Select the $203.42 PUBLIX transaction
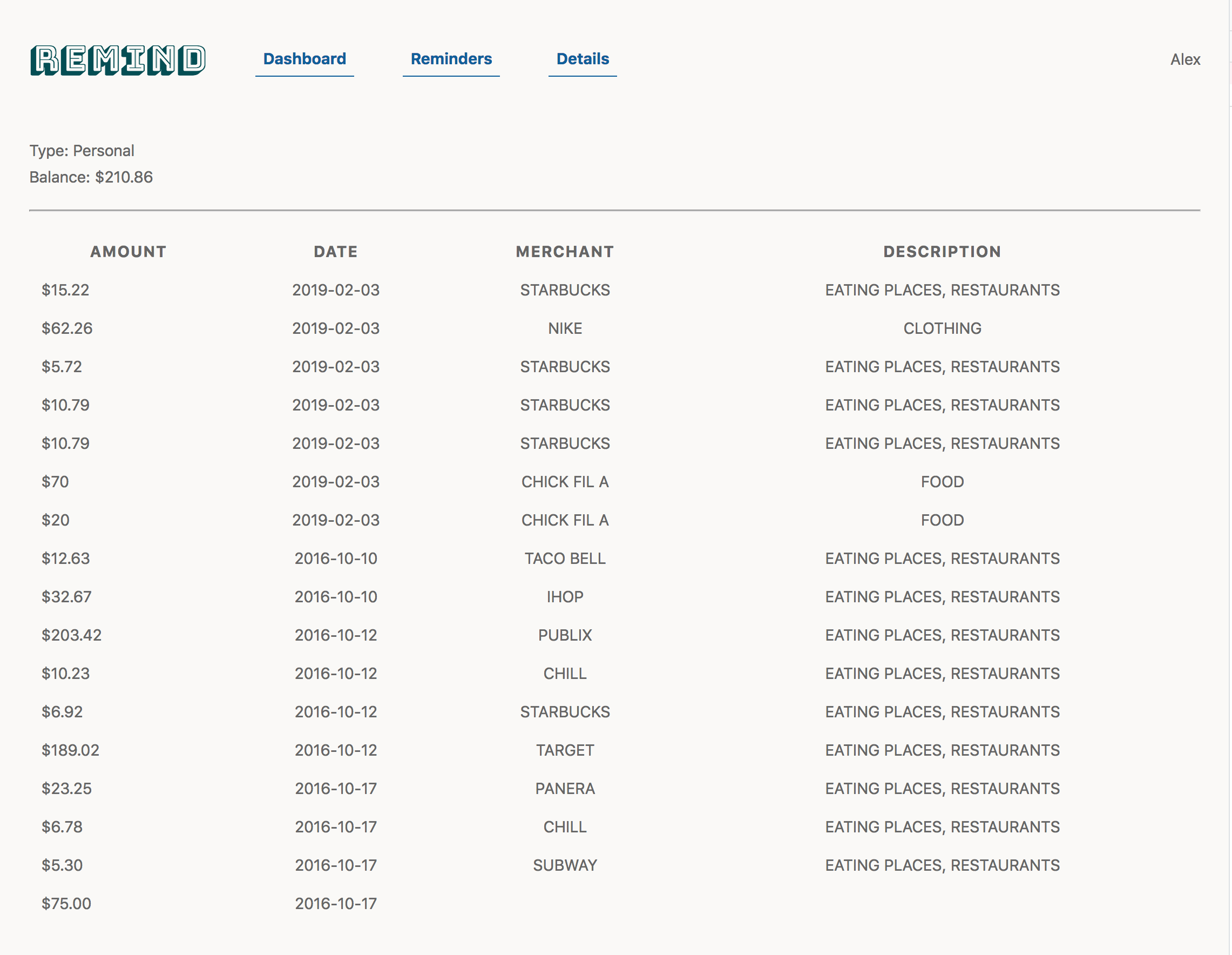Screen dimensions: 1232x955 (x=72, y=635)
